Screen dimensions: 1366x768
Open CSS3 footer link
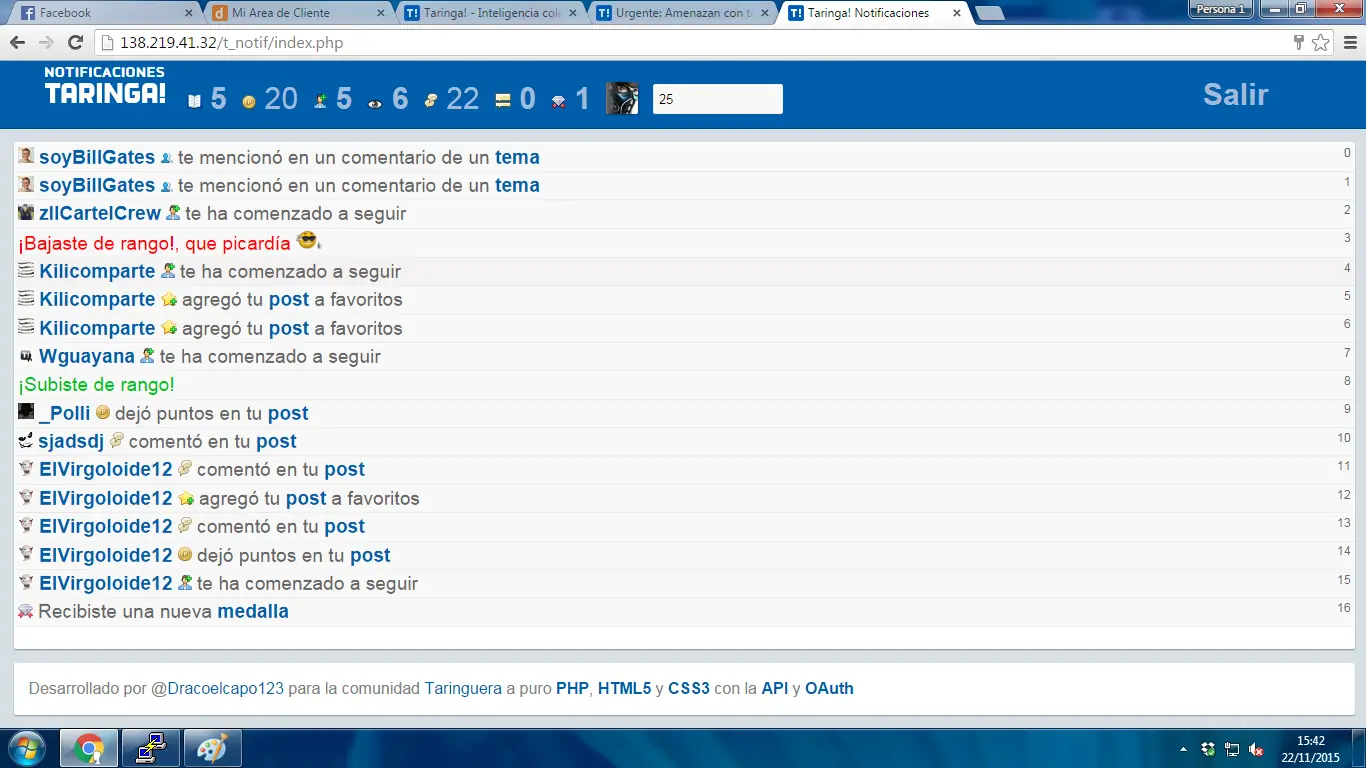click(689, 688)
